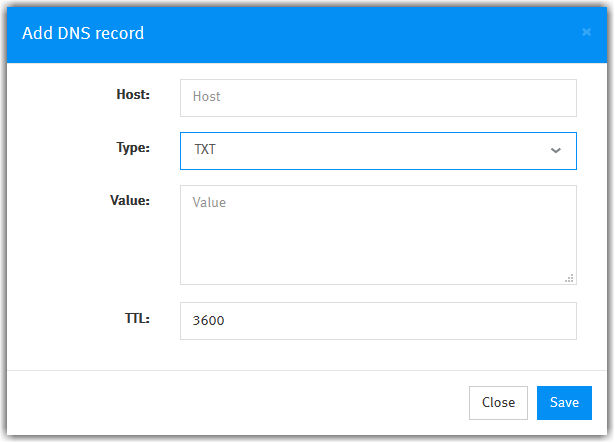Place cursor on the Value placeholder text
This screenshot has height=443, width=615.
click(209, 202)
